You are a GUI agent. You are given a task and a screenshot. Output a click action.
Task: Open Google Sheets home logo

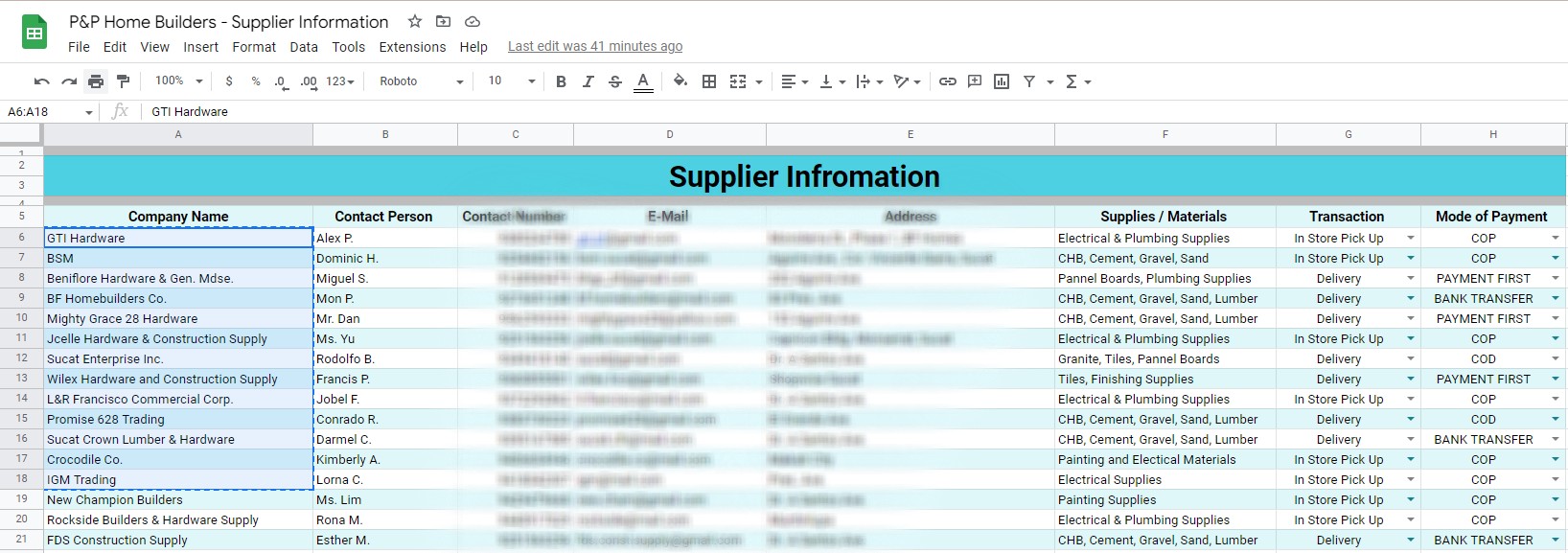(35, 33)
